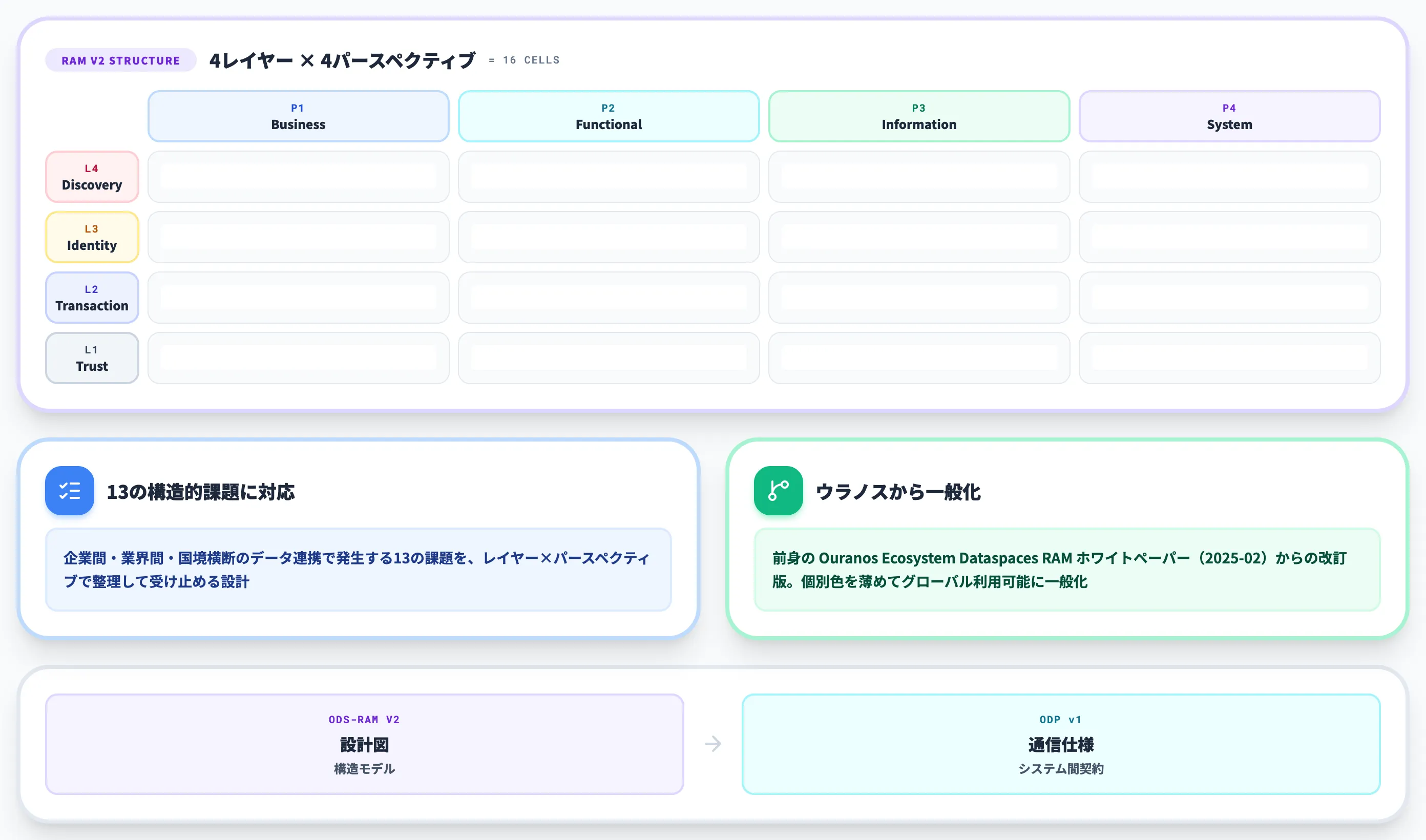Choose the L4 Discovery row label

point(92,177)
